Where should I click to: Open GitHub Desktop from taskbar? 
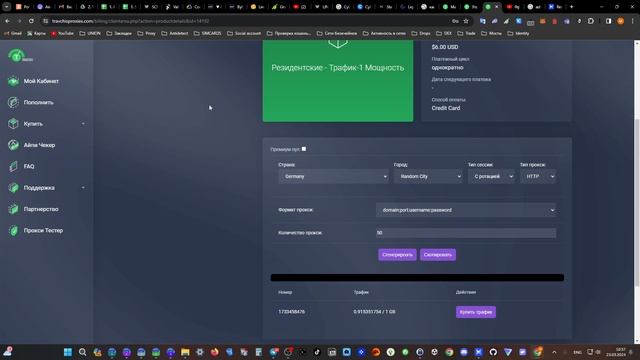coord(493,352)
